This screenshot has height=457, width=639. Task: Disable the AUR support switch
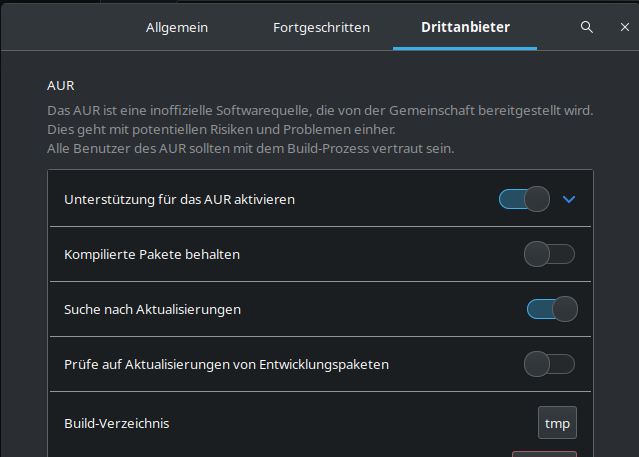525,199
